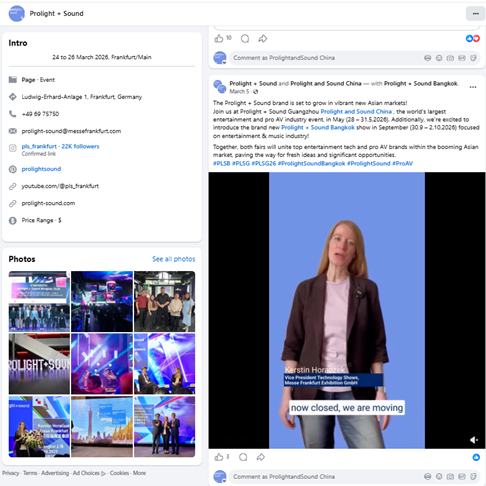Screen dimensions: 486x486
Task: Open photo of five people posing together
Action: (165, 301)
